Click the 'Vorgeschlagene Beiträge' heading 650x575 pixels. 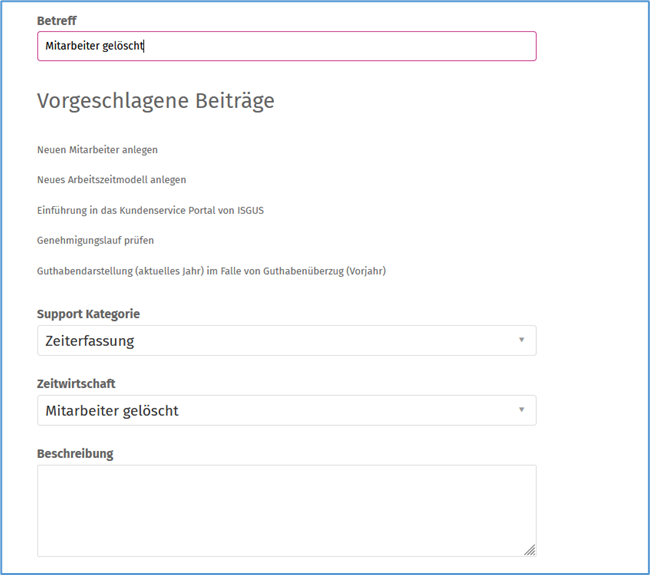coord(156,101)
